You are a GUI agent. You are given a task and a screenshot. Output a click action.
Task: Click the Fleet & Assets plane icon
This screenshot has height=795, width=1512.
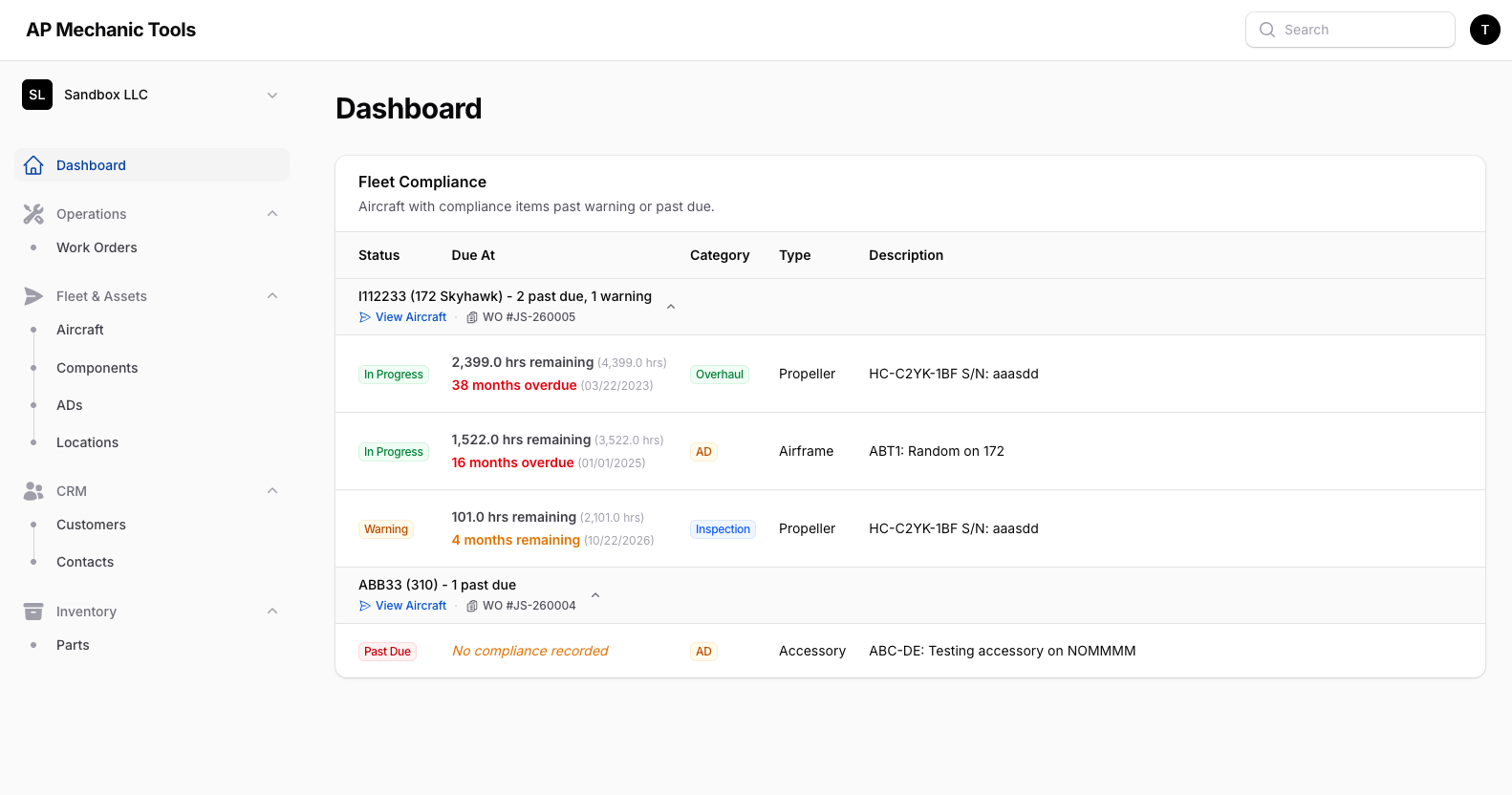(33, 296)
